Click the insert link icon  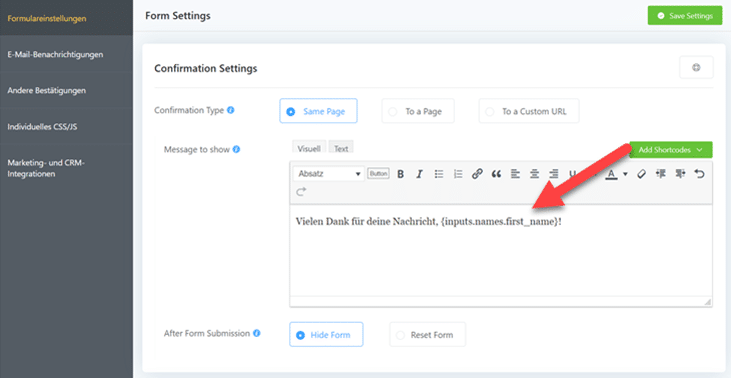[x=477, y=174]
